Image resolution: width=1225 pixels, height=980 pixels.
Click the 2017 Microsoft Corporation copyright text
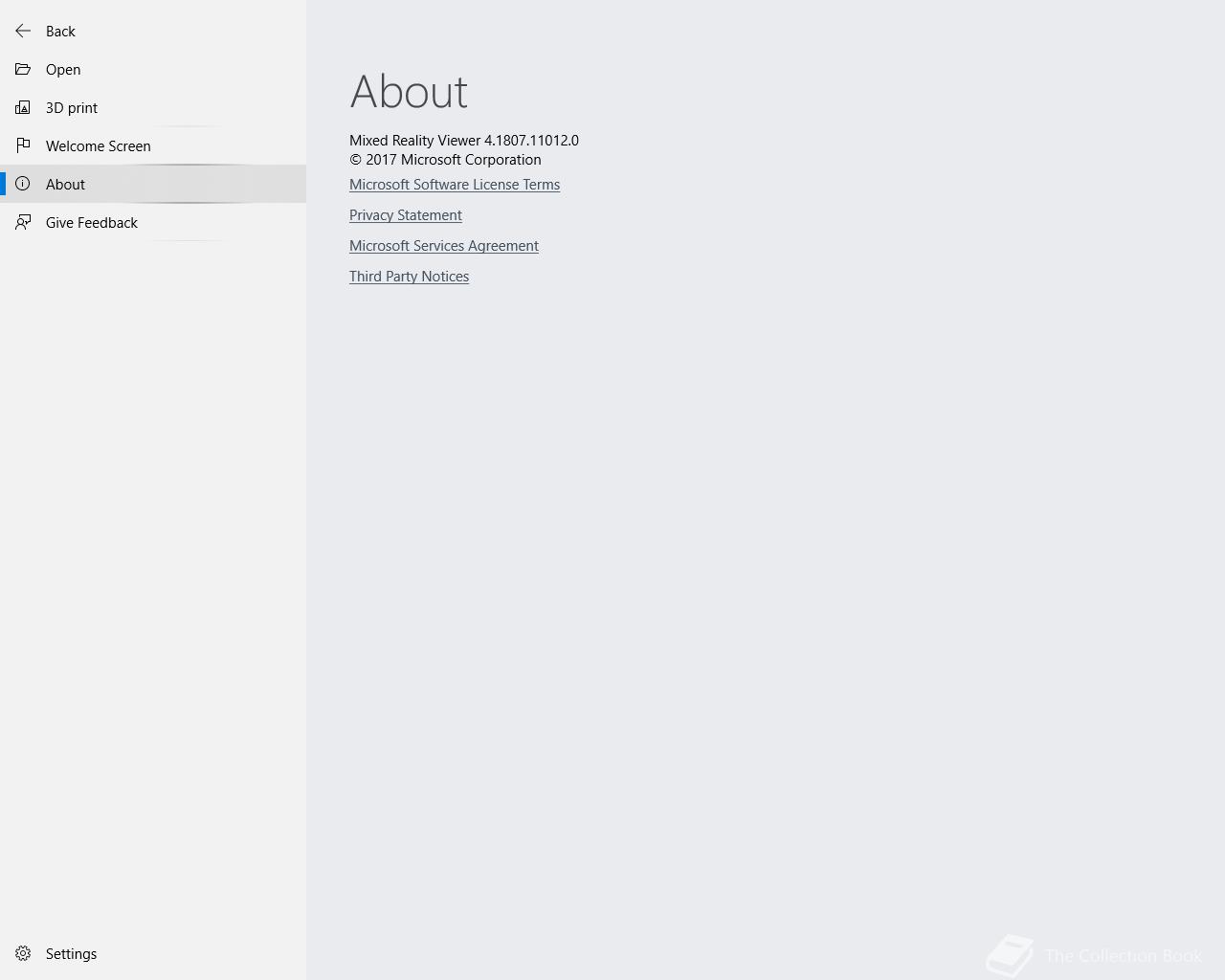[x=445, y=160]
